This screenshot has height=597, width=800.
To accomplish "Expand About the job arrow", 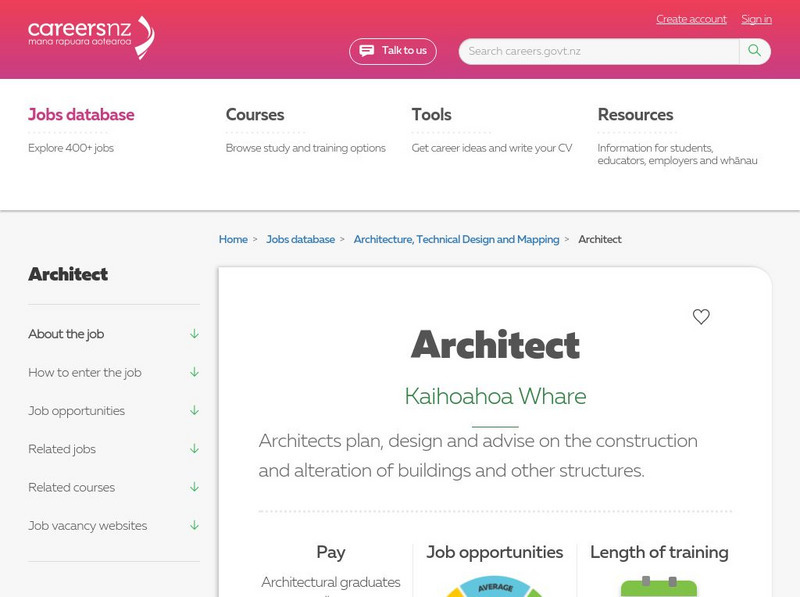I will [194, 334].
